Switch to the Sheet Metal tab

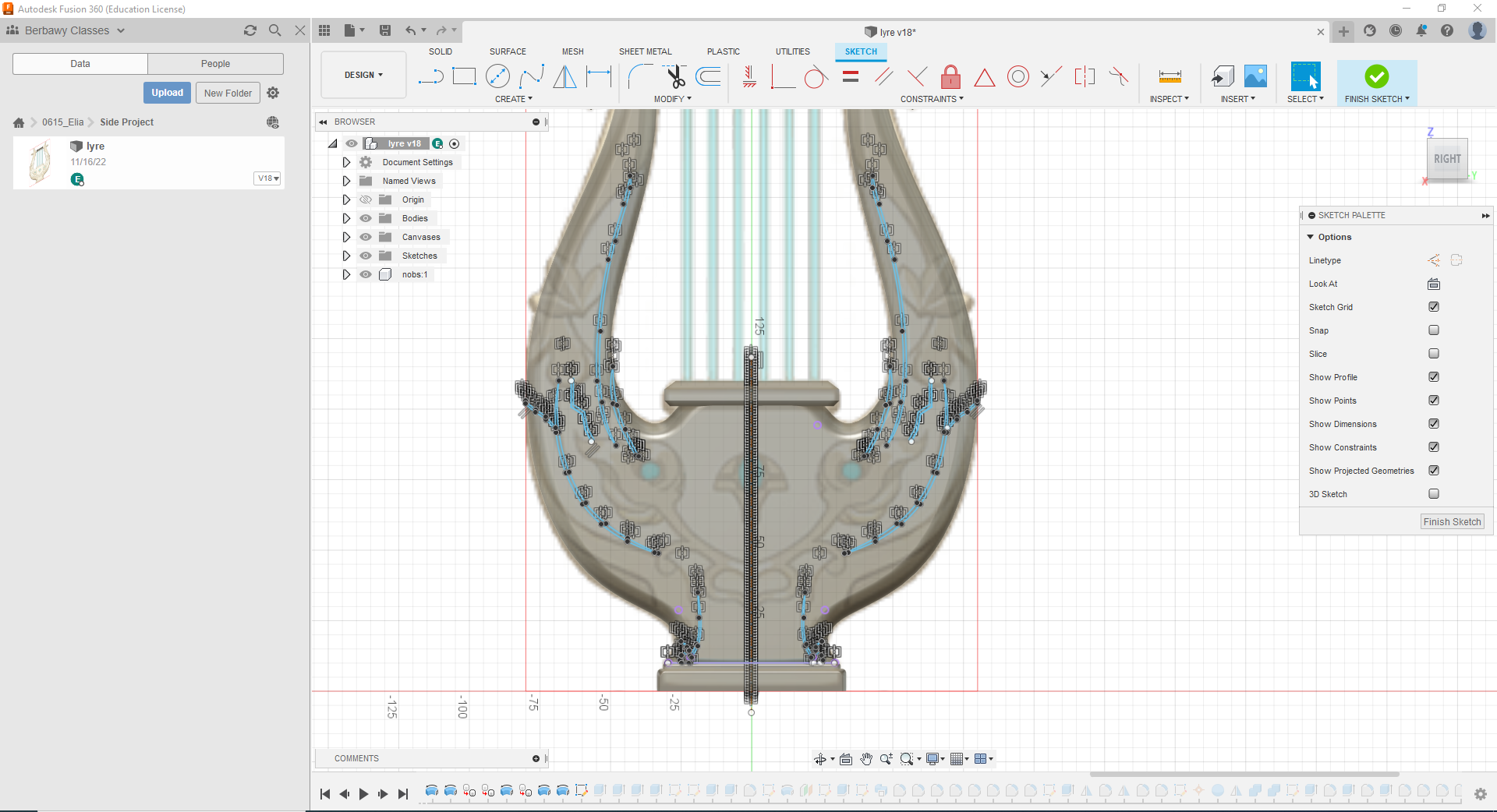(x=645, y=51)
